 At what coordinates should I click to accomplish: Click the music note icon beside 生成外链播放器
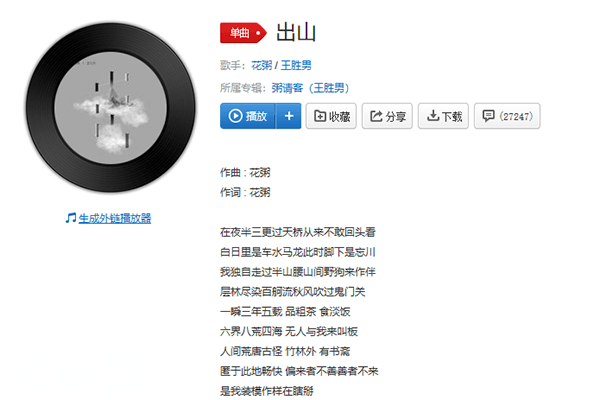(71, 218)
